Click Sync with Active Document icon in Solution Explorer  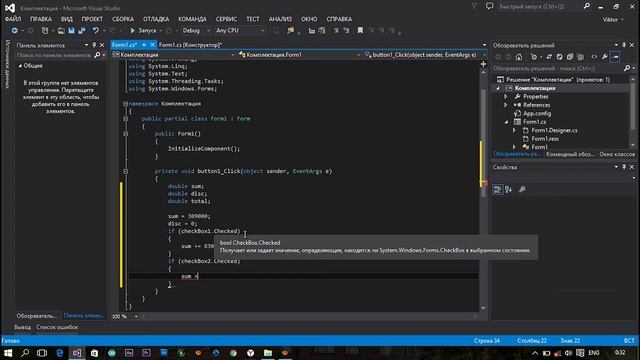549,57
